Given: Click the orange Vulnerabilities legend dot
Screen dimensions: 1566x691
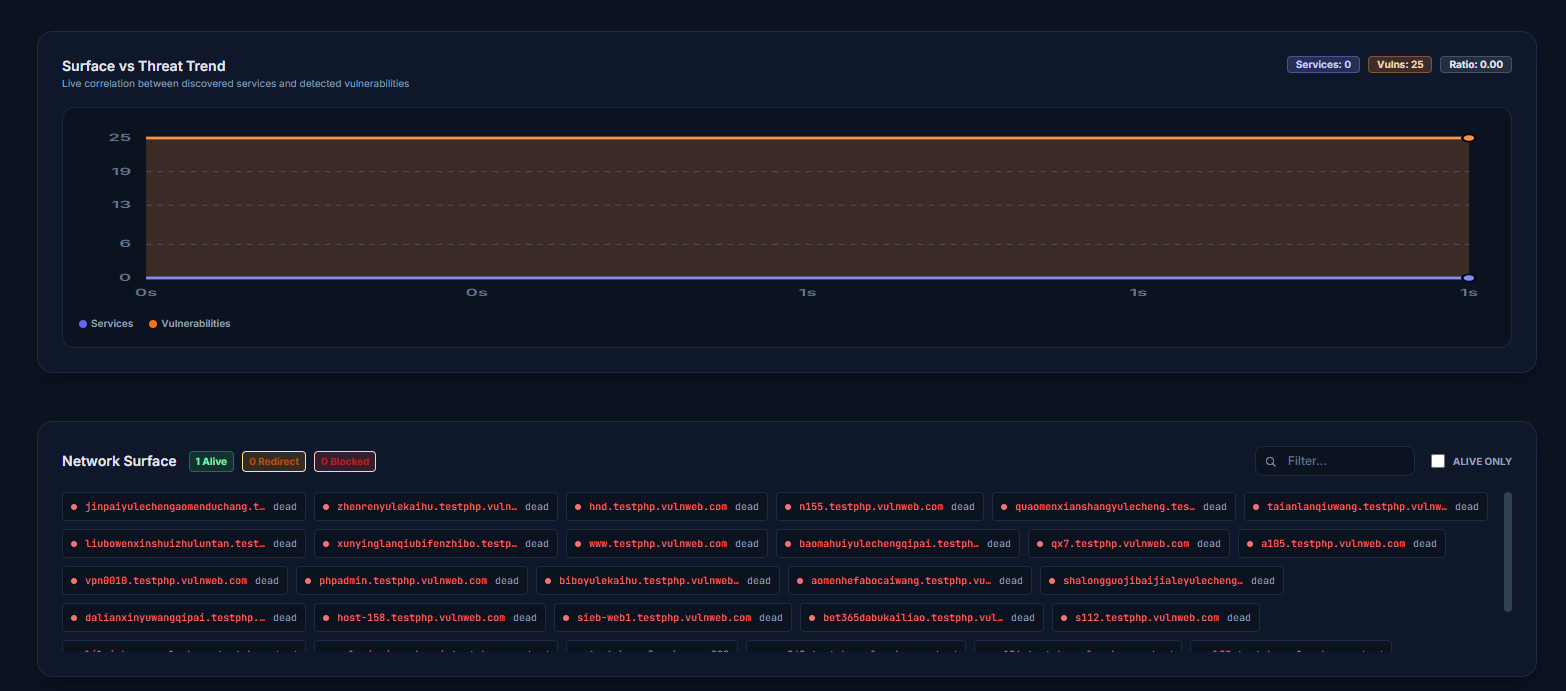Looking at the screenshot, I should pos(153,323).
